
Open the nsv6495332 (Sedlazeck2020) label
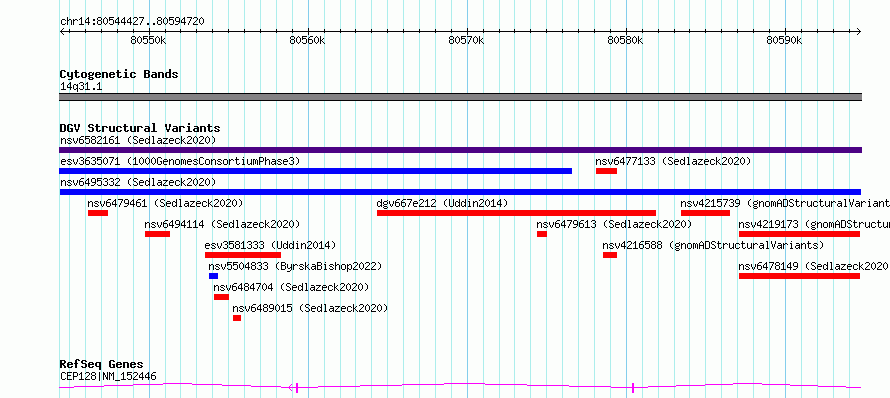138,182
